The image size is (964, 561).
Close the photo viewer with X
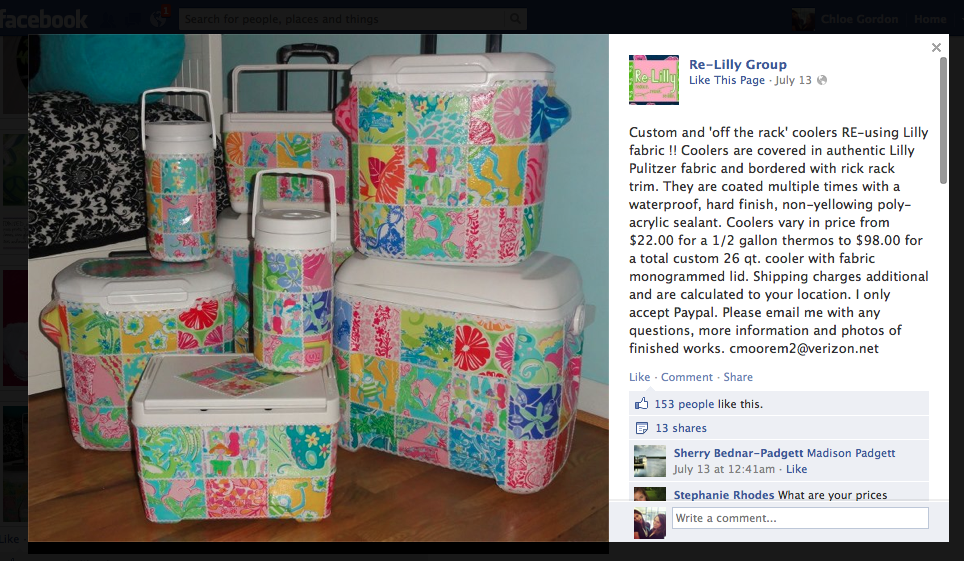point(936,47)
